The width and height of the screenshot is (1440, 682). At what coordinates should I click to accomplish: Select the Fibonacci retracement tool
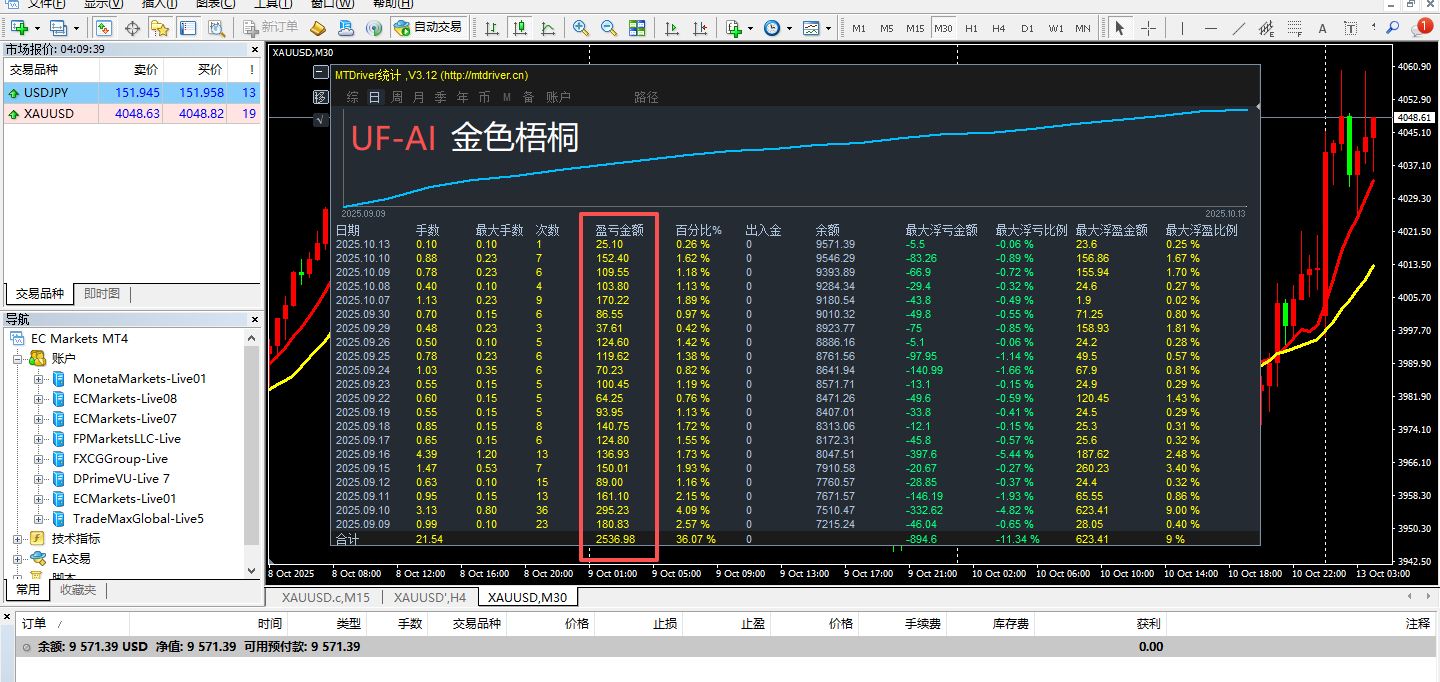(x=1295, y=28)
